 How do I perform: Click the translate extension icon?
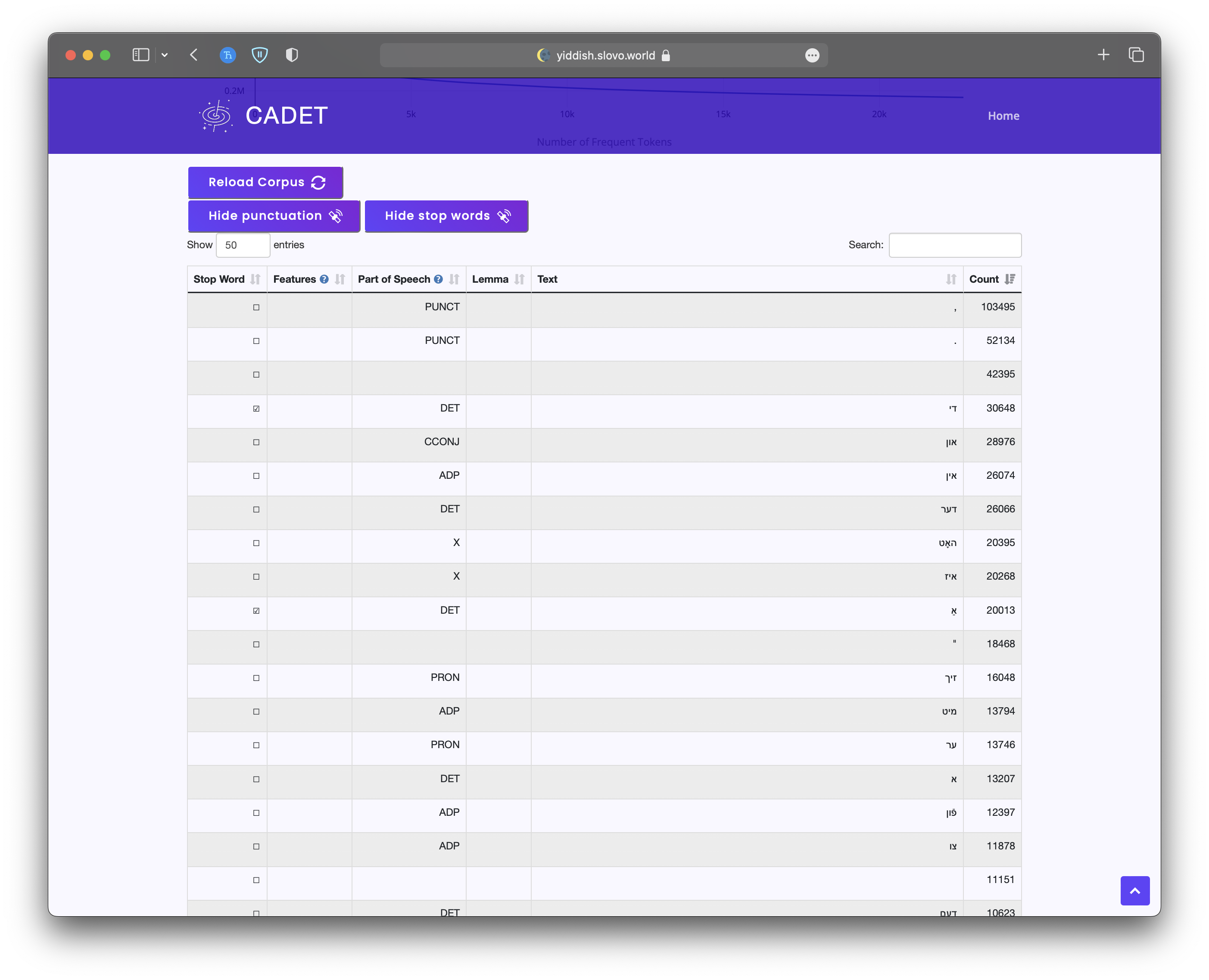pyautogui.click(x=227, y=55)
